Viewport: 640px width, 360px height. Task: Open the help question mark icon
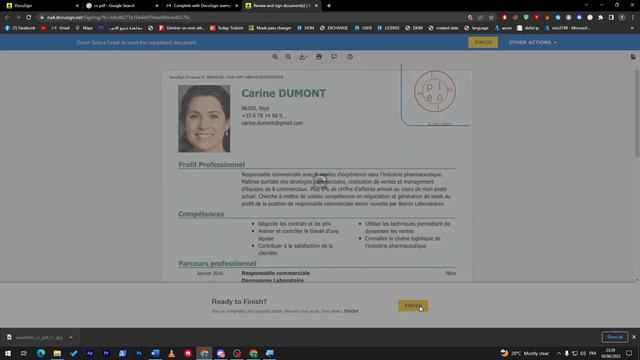click(x=350, y=57)
